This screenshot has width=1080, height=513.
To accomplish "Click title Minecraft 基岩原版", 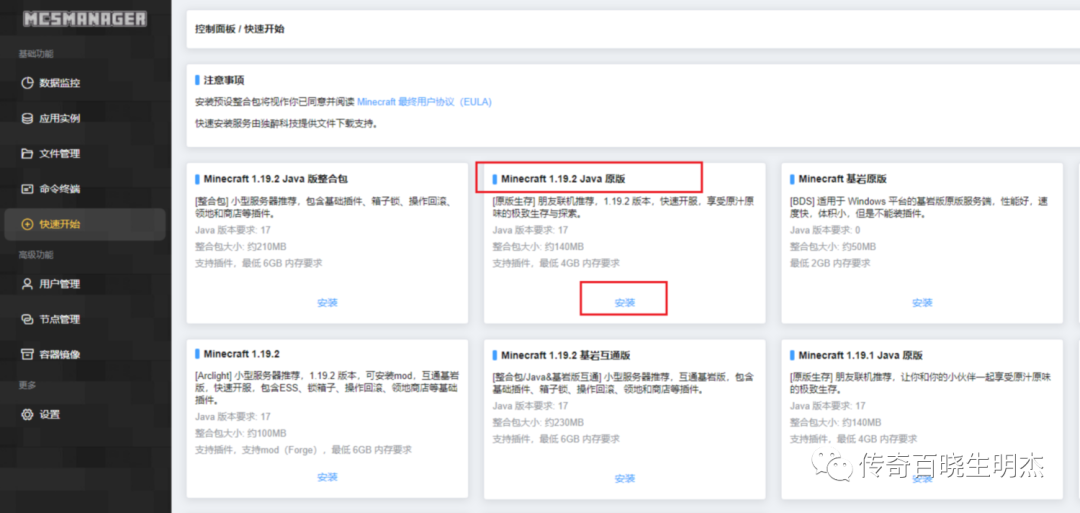I will [x=842, y=179].
